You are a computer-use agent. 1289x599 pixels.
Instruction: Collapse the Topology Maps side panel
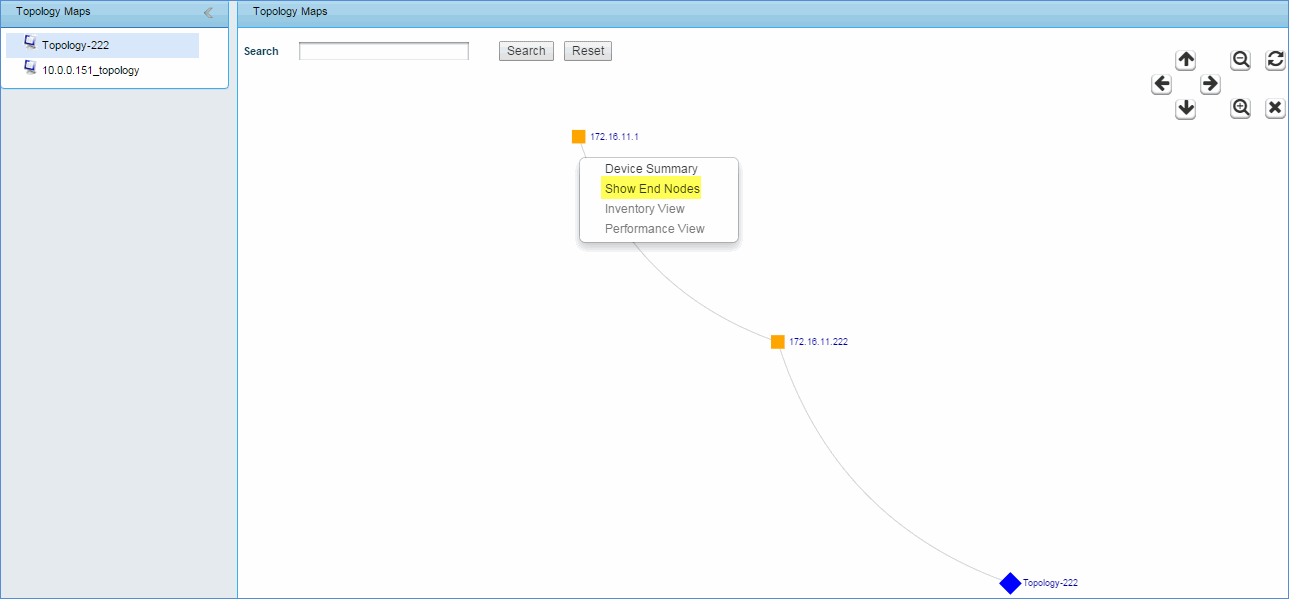208,13
